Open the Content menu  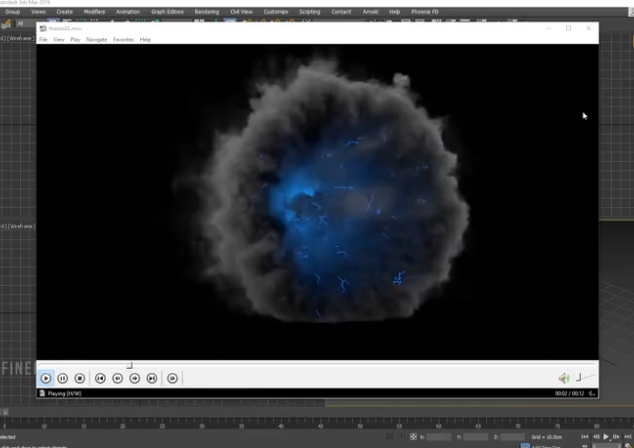pyautogui.click(x=341, y=12)
